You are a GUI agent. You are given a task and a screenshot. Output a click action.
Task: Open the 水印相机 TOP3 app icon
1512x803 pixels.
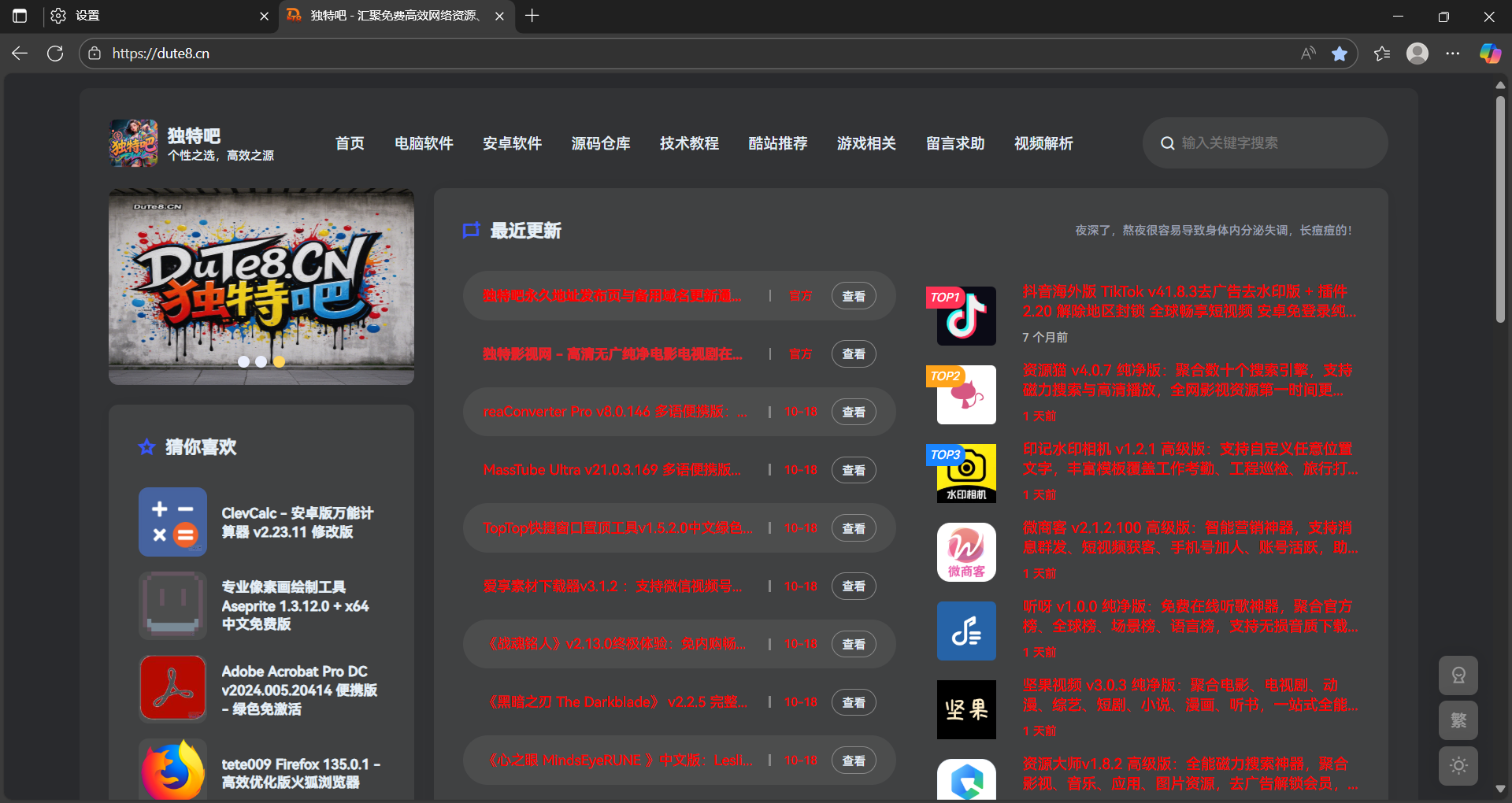(966, 473)
